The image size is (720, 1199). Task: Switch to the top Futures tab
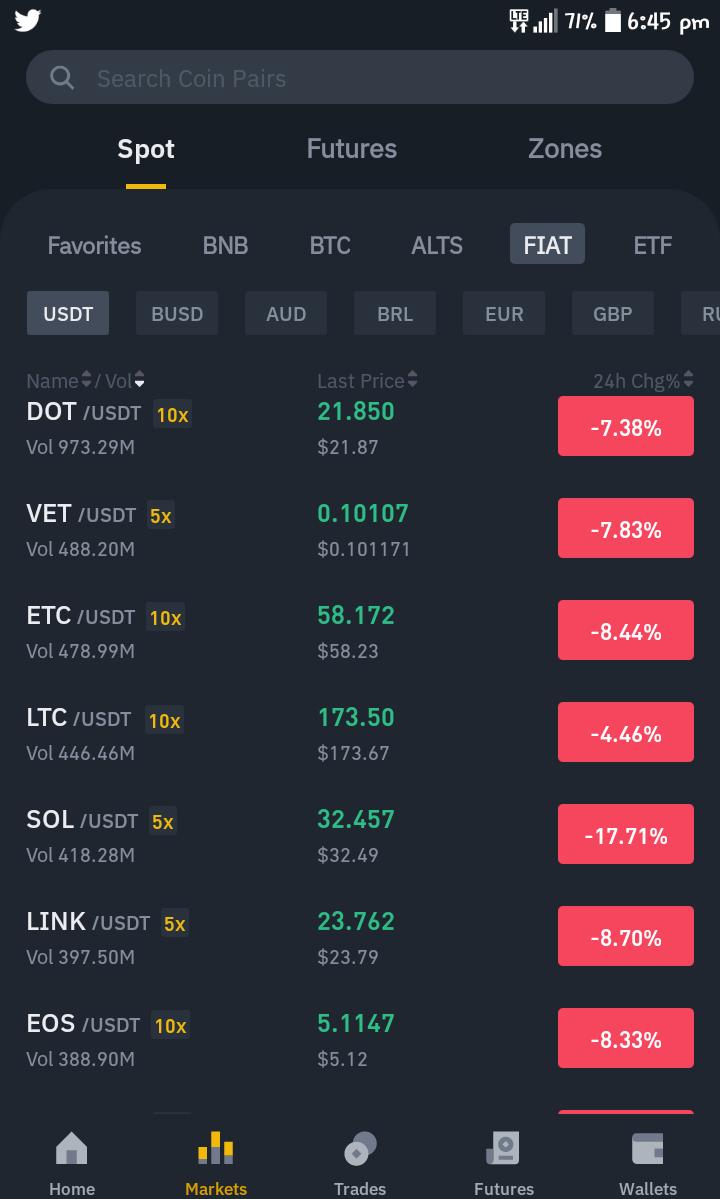pos(352,148)
